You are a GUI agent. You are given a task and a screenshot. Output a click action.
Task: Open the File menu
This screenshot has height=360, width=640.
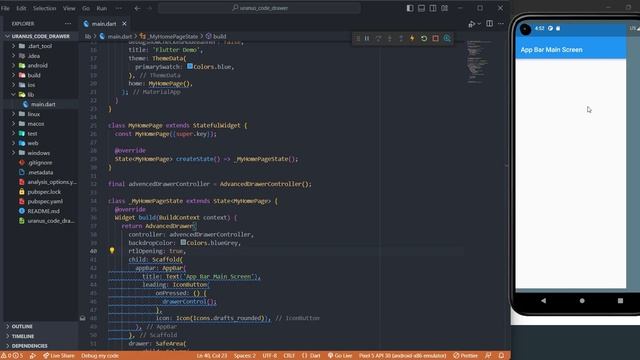[x=5, y=8]
